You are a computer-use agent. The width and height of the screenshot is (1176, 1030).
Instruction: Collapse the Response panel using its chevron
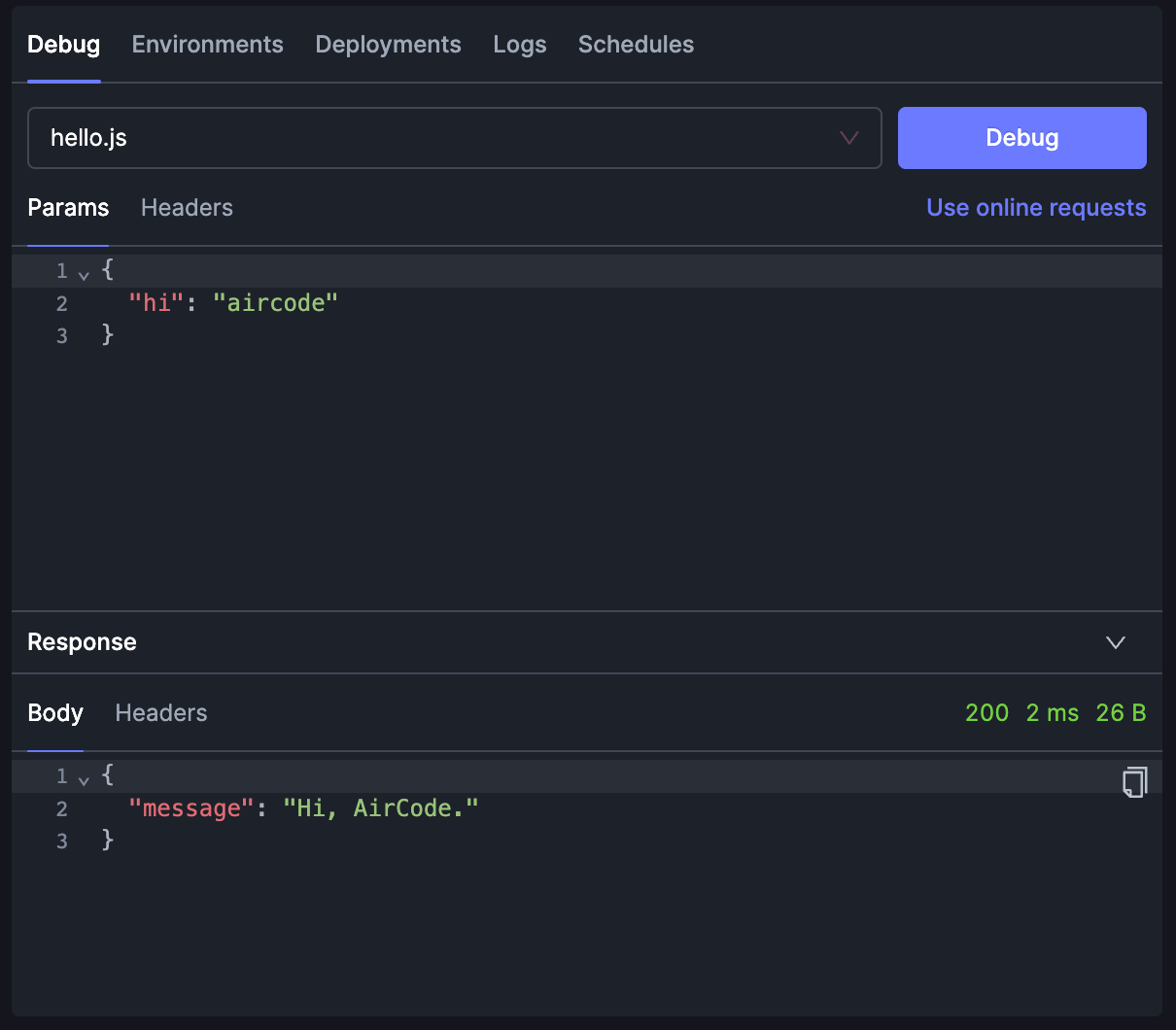click(x=1116, y=642)
